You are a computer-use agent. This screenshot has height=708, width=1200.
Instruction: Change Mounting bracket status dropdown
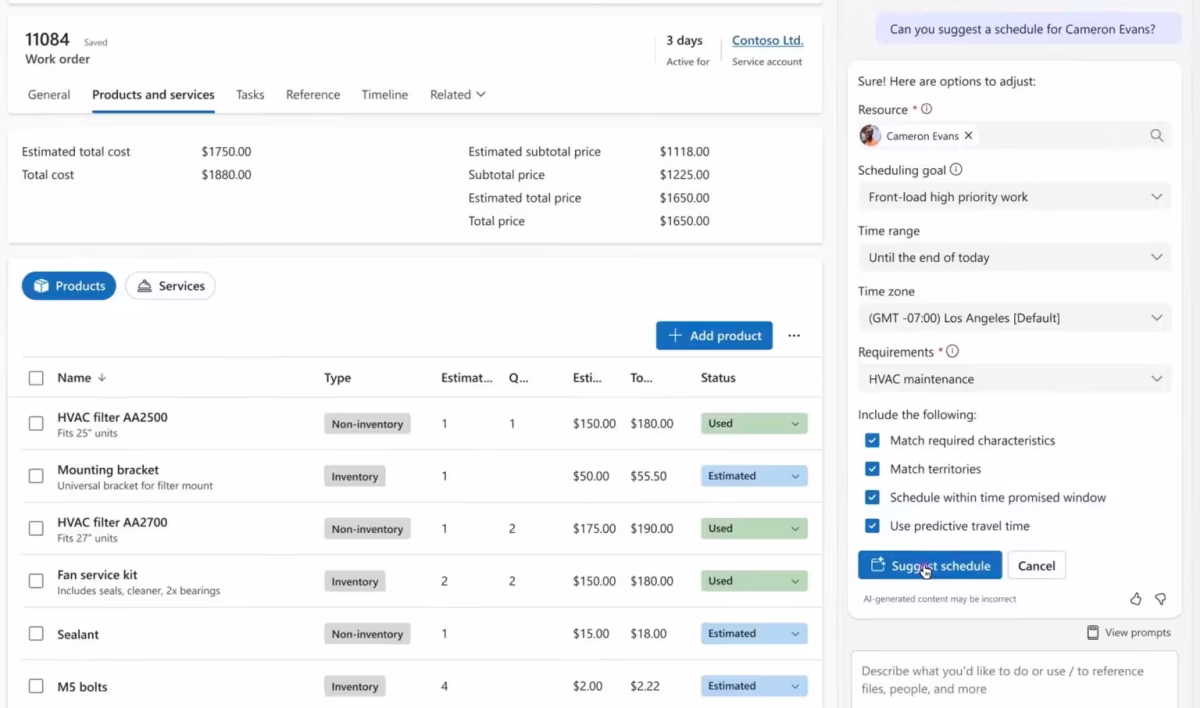coord(754,476)
